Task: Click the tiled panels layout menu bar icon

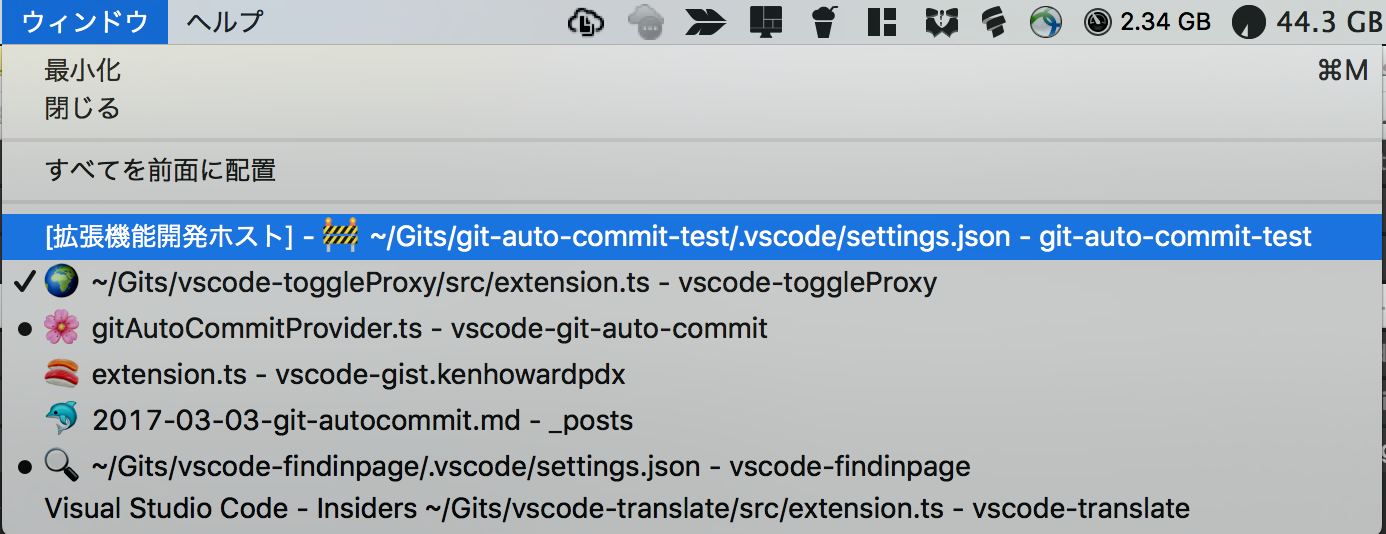Action: tap(881, 21)
